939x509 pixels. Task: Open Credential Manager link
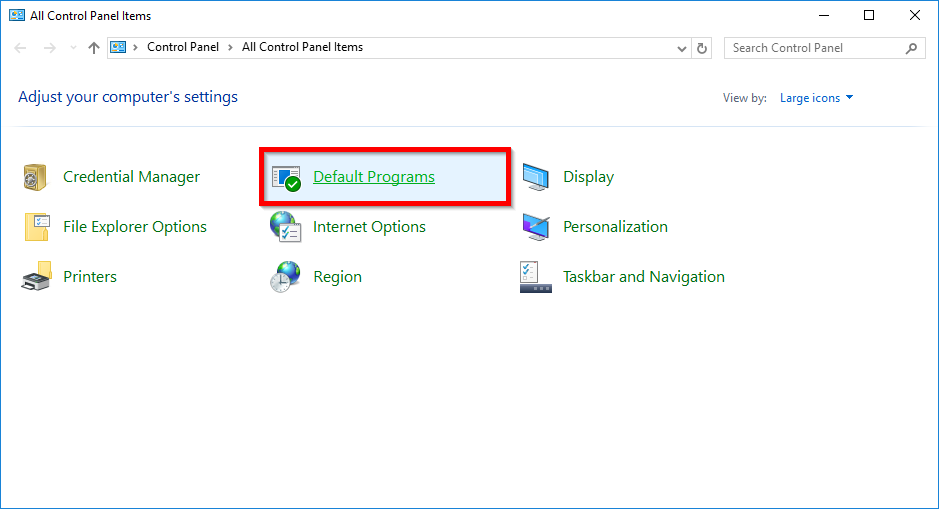[131, 177]
